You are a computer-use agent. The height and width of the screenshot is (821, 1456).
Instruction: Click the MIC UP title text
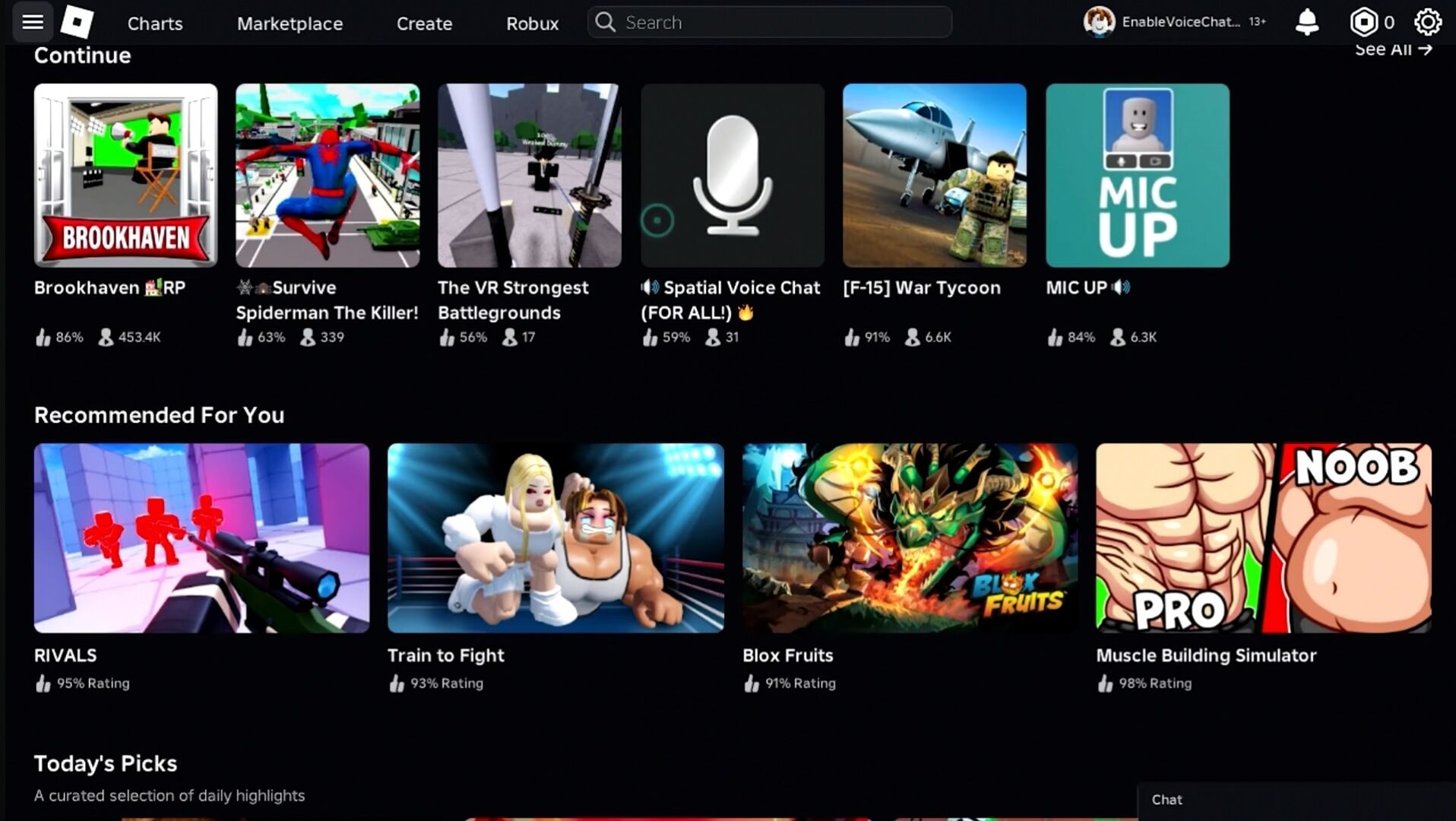1088,288
